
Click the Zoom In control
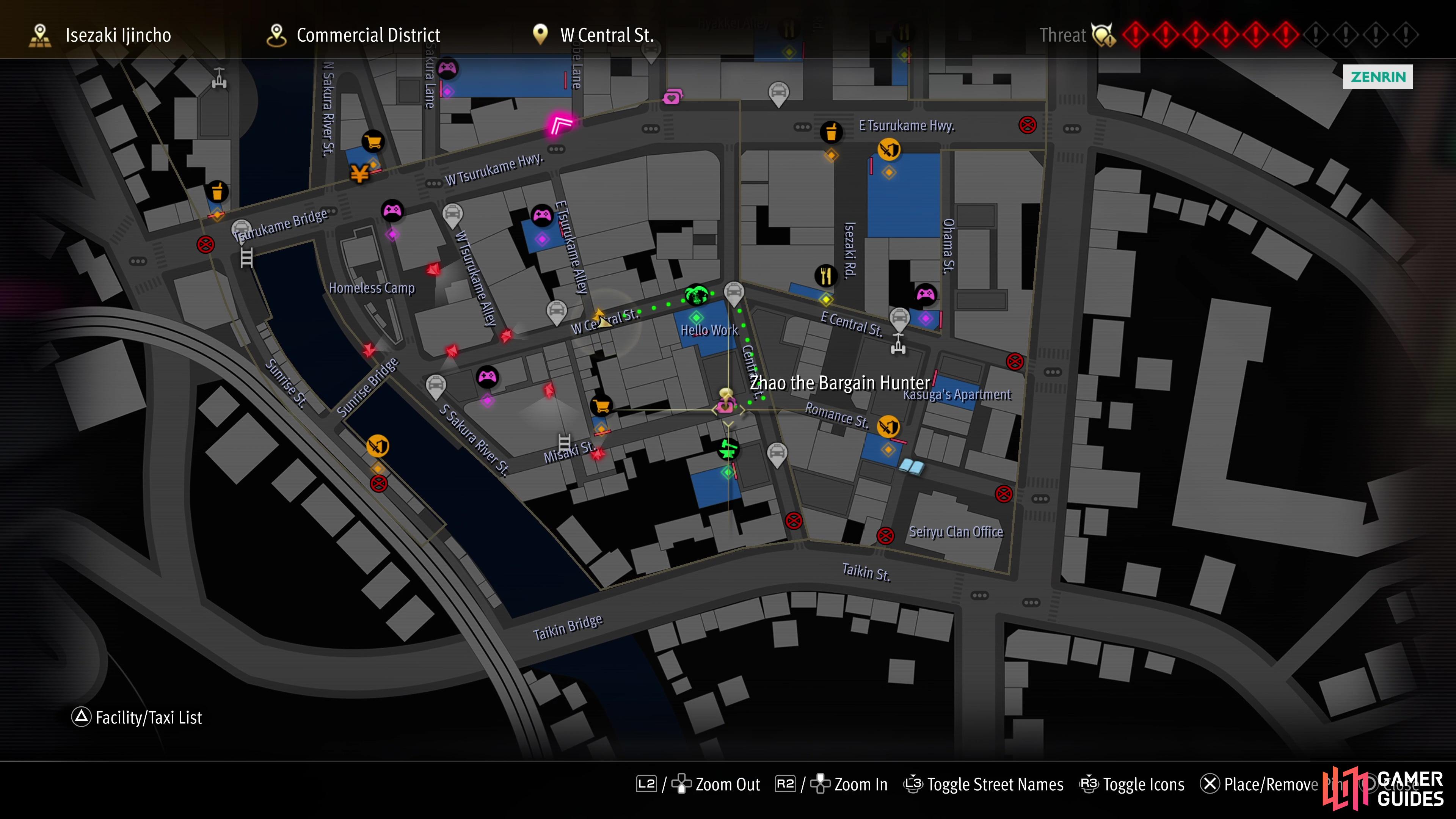pyautogui.click(x=832, y=784)
